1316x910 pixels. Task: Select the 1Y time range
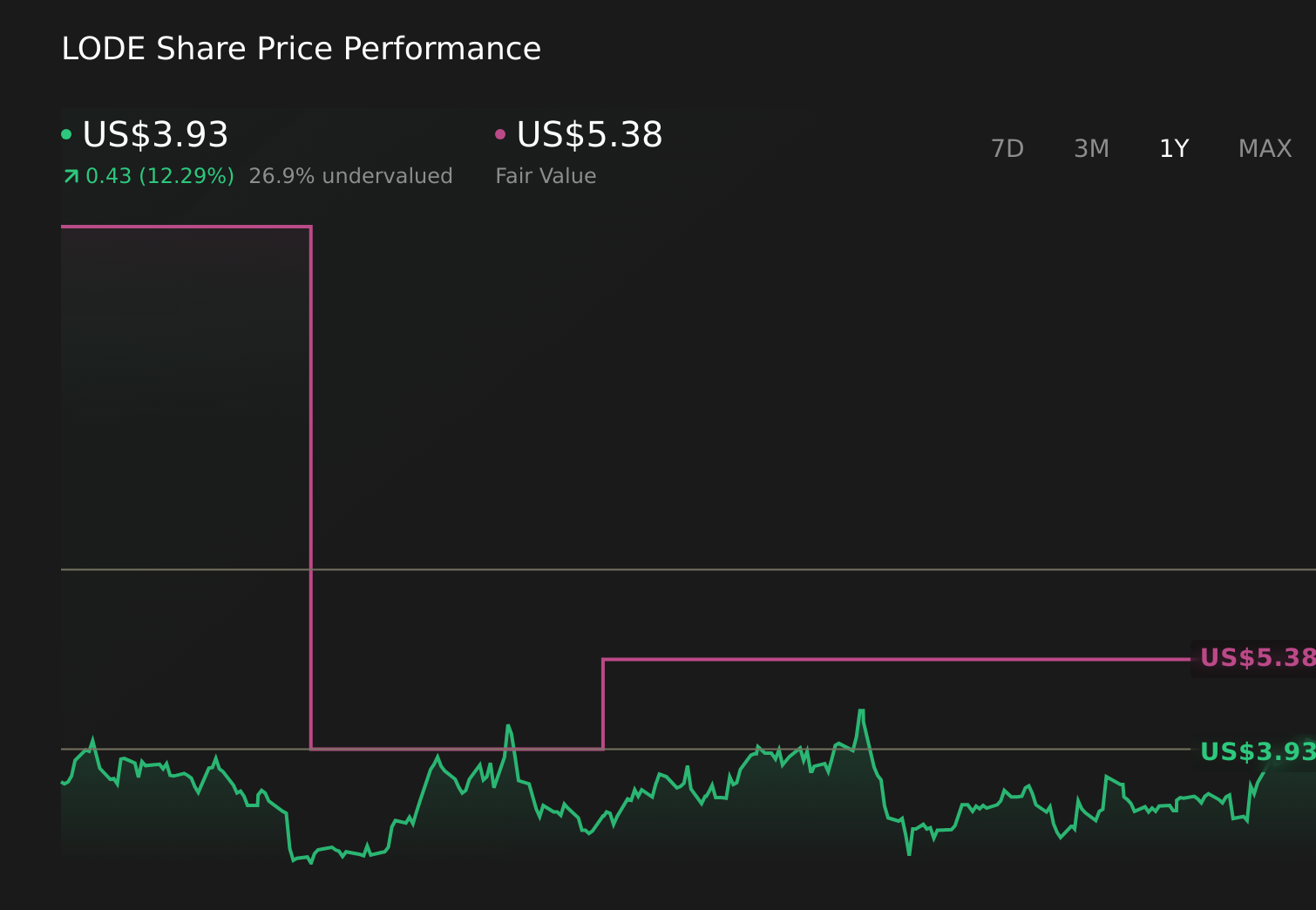click(x=1174, y=149)
